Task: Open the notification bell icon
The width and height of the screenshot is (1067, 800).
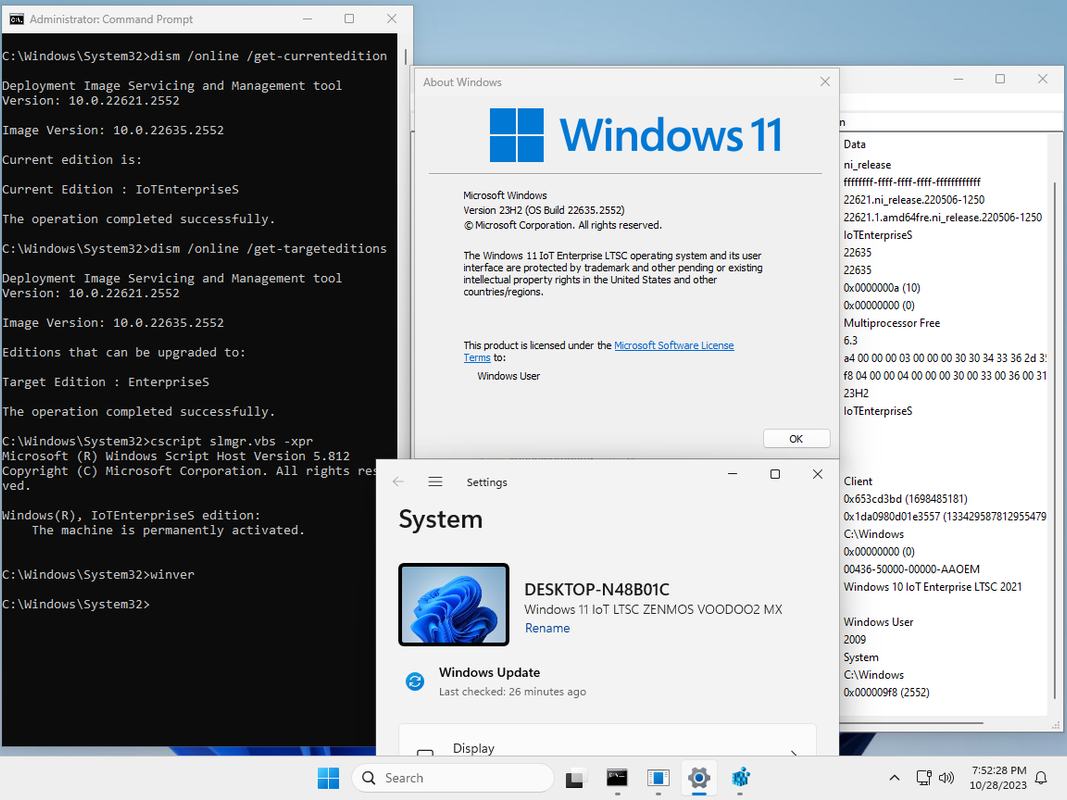Action: coord(1041,778)
